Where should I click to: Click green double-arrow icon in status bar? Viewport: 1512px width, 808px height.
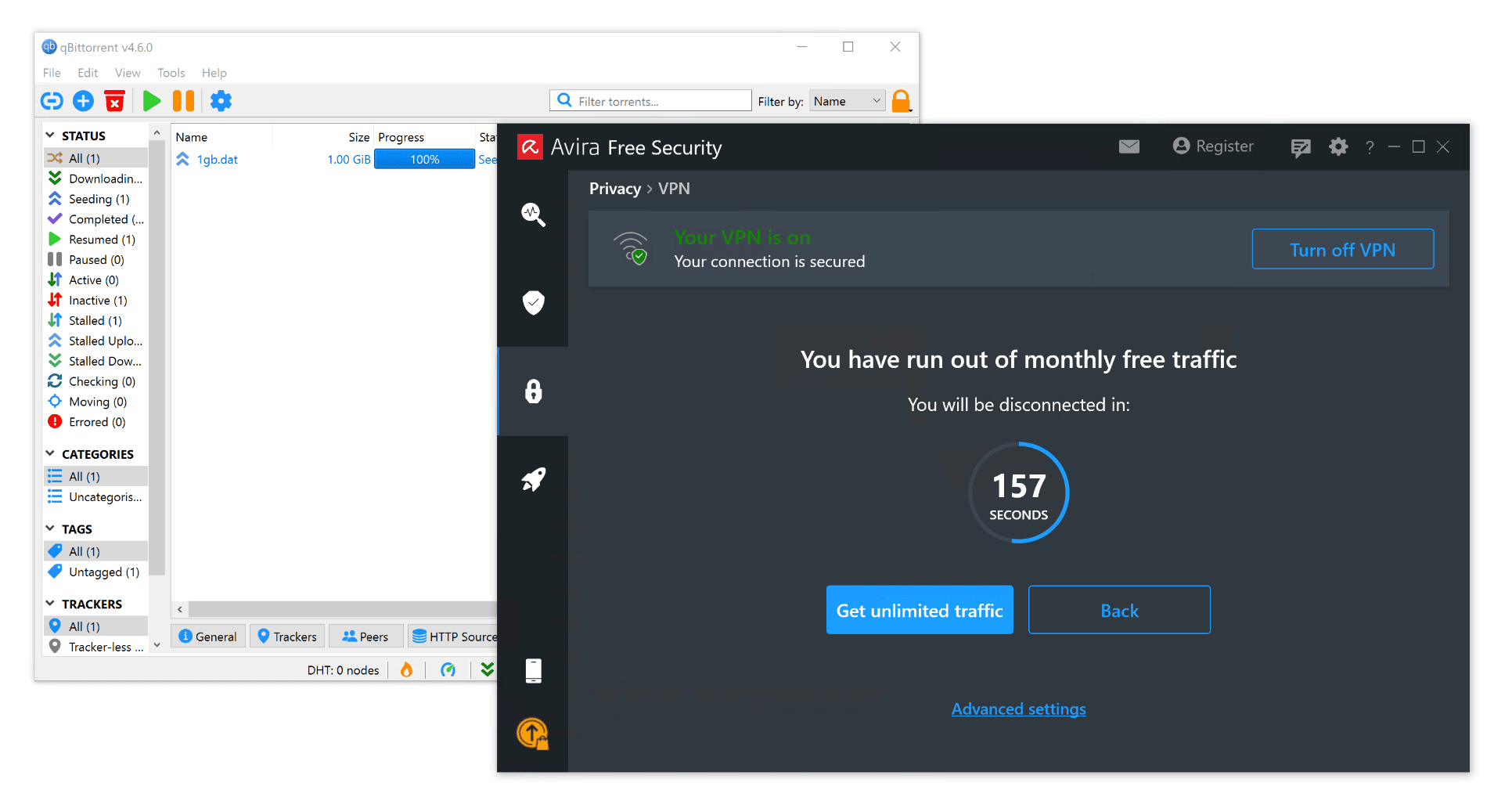[488, 669]
